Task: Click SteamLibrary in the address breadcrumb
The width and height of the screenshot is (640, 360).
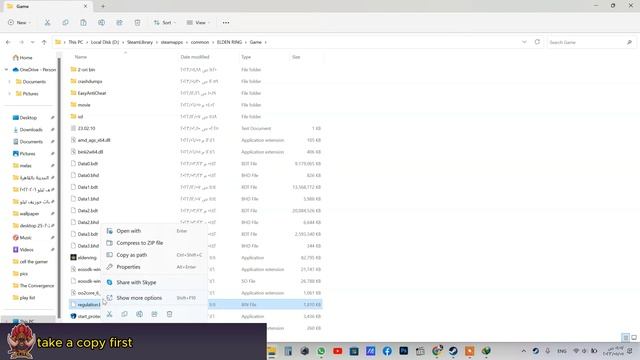Action: pos(140,42)
